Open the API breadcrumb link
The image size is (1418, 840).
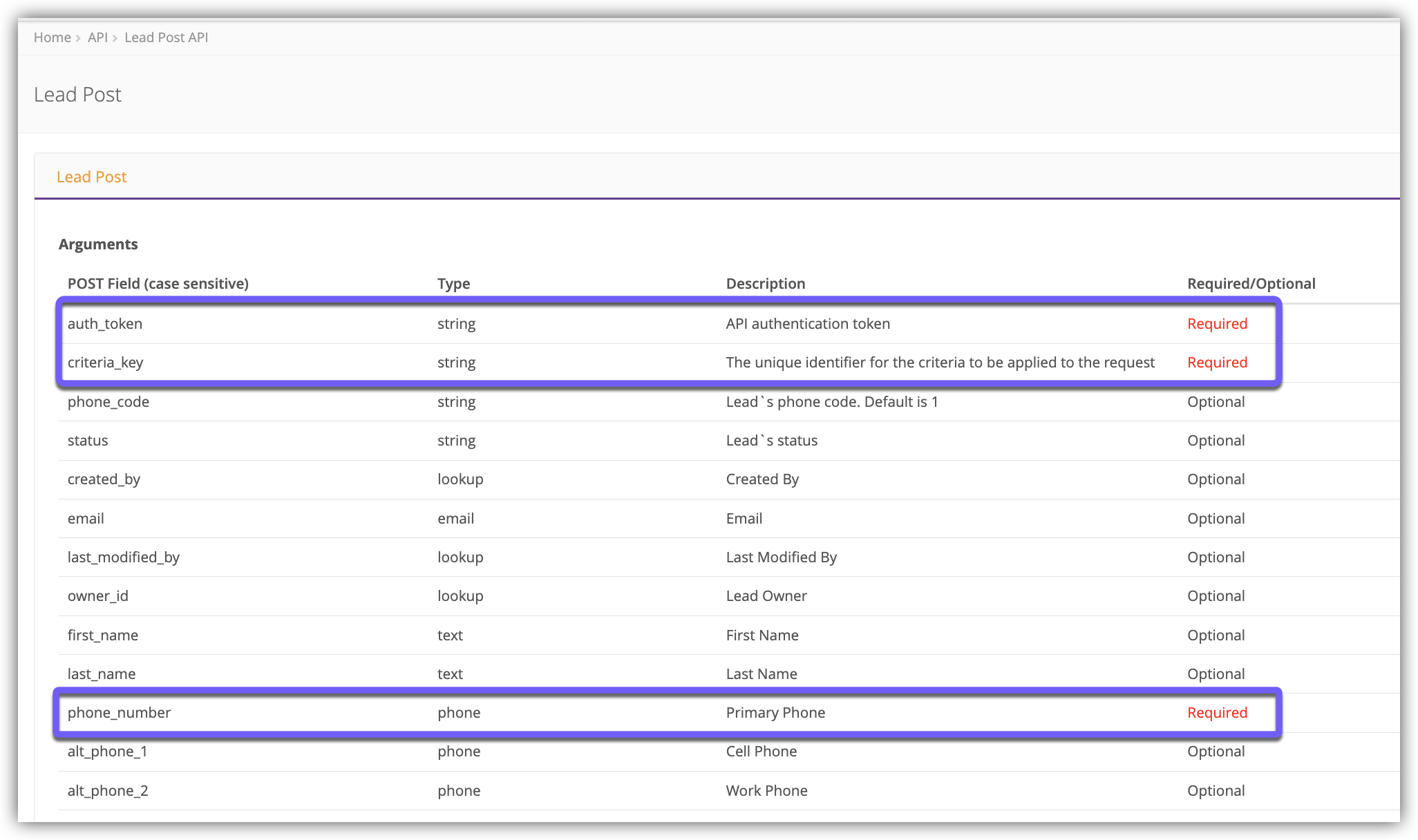click(x=97, y=37)
